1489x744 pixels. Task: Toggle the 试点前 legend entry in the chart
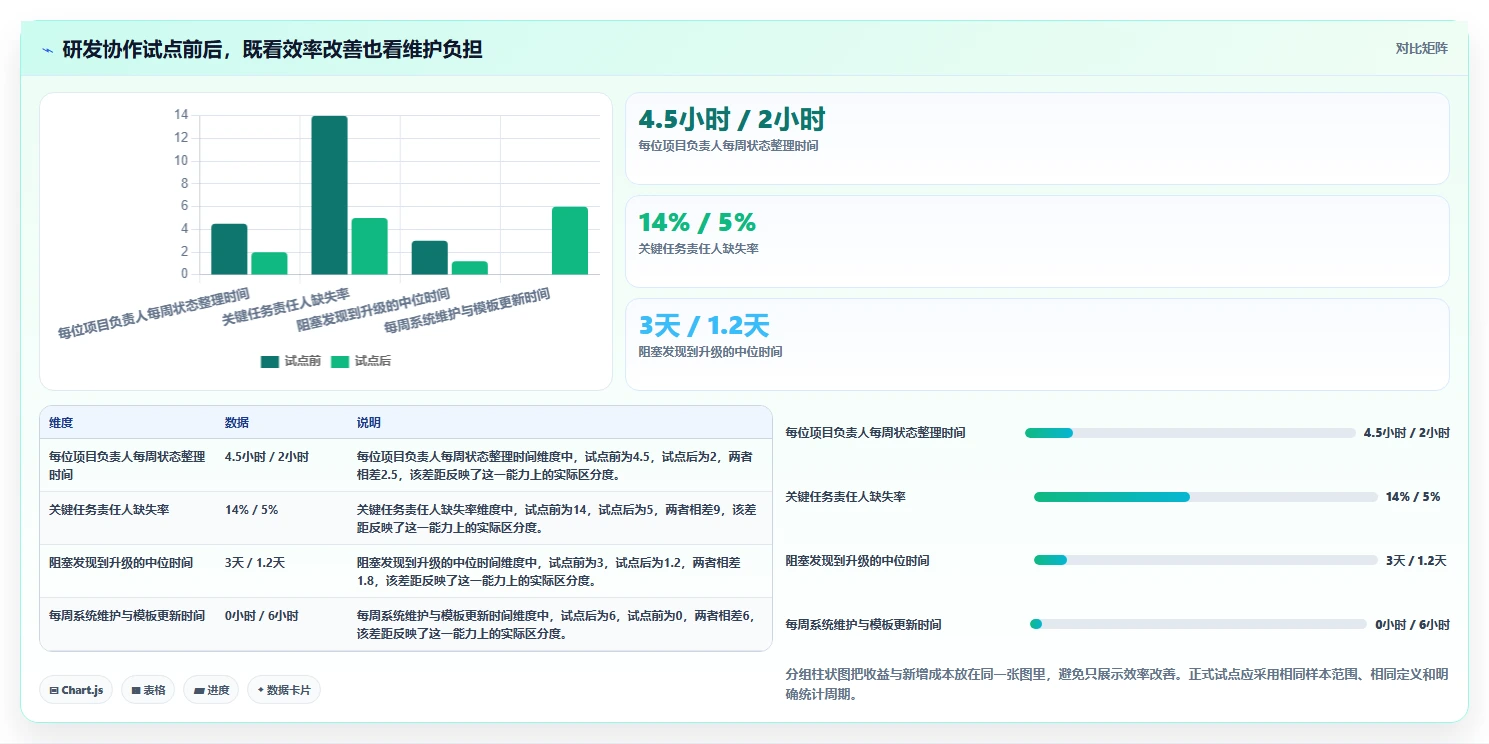point(291,361)
